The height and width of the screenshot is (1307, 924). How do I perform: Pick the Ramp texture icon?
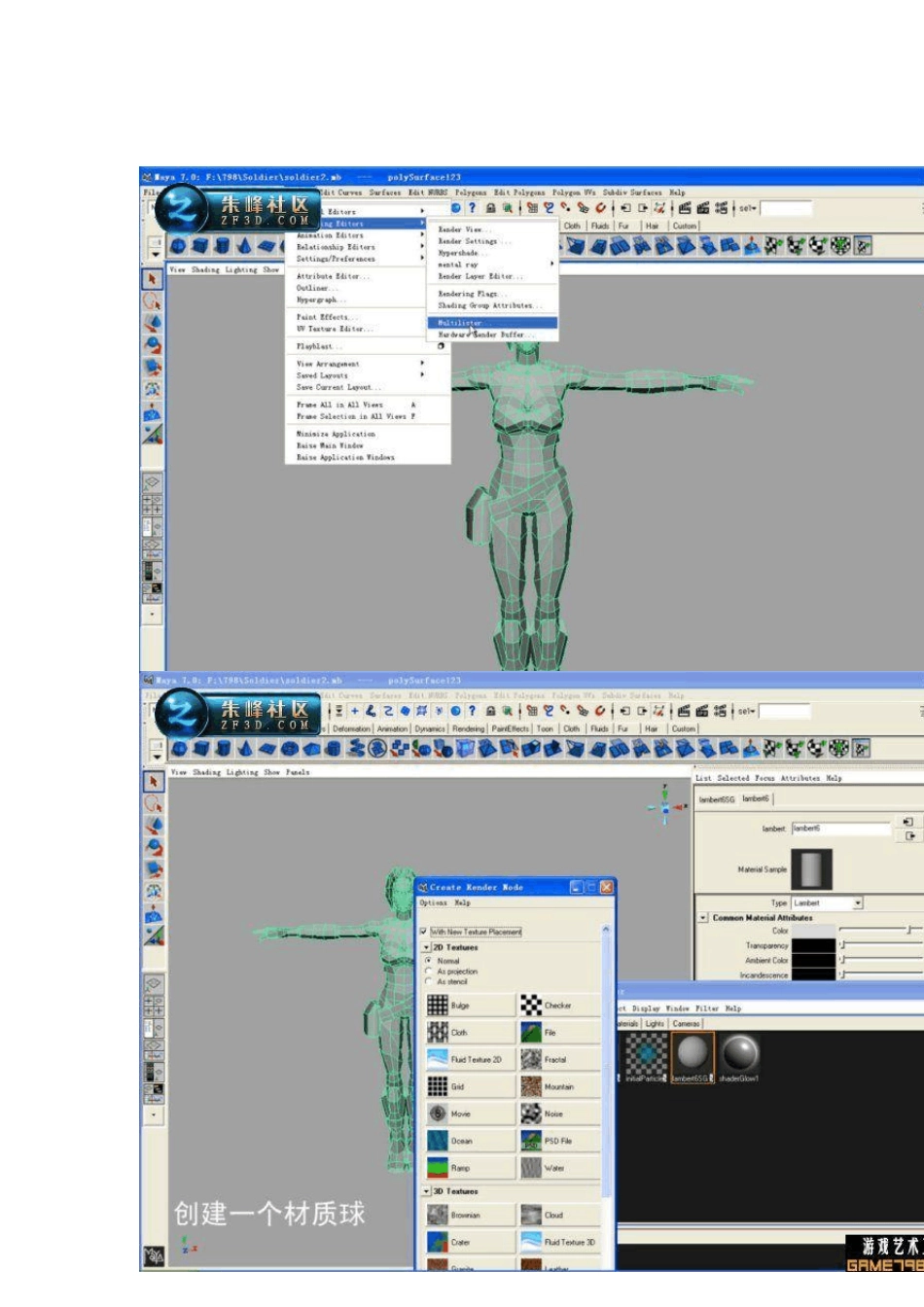(438, 1168)
